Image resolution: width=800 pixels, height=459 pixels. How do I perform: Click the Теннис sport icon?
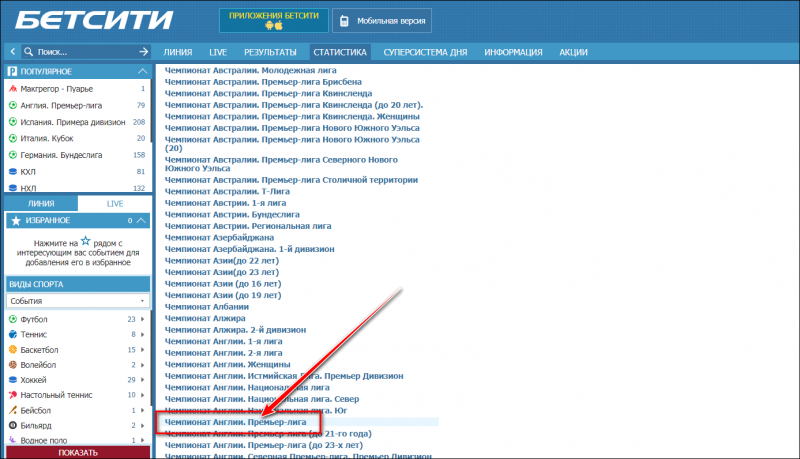coord(13,335)
